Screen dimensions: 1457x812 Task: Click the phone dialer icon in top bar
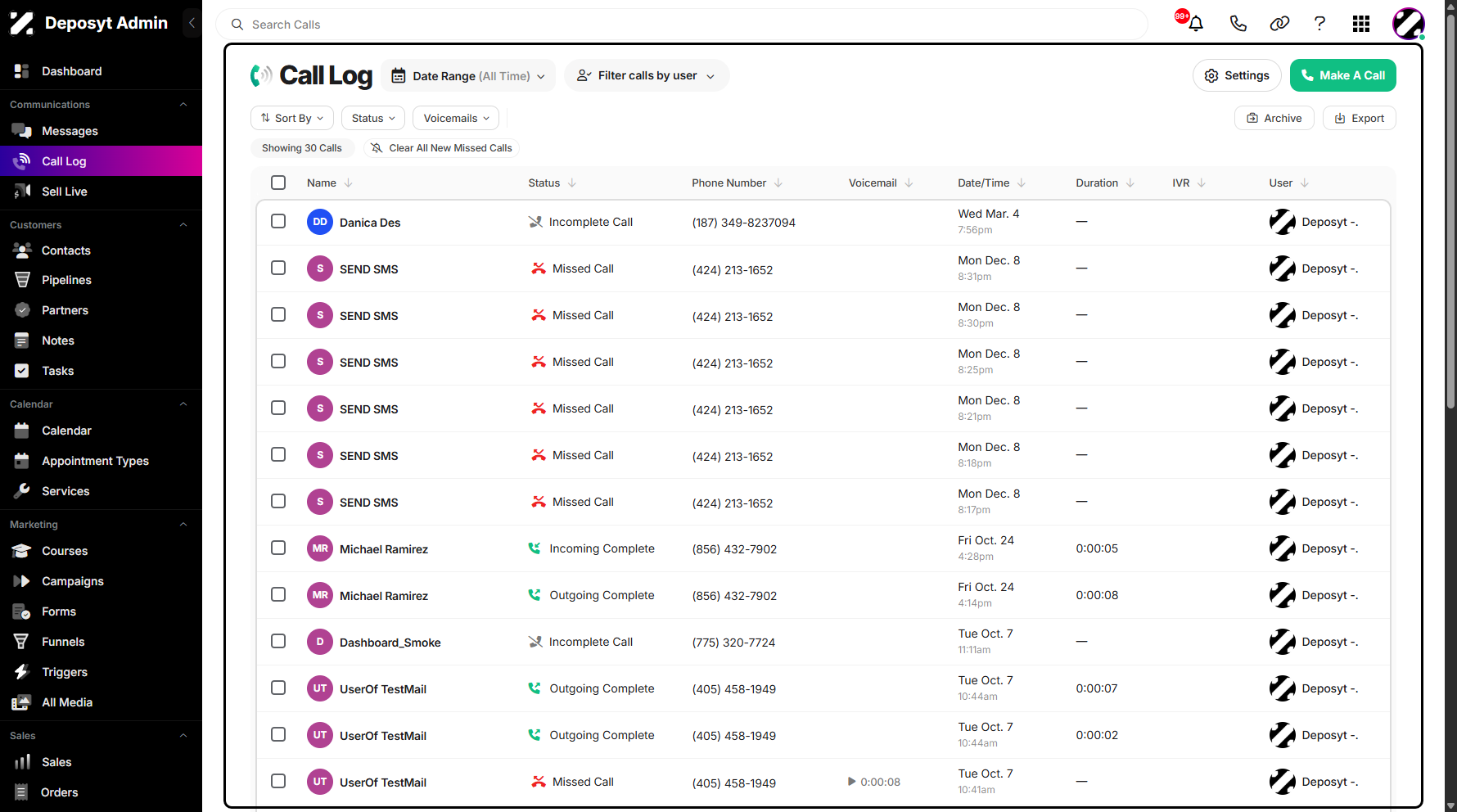click(x=1238, y=24)
